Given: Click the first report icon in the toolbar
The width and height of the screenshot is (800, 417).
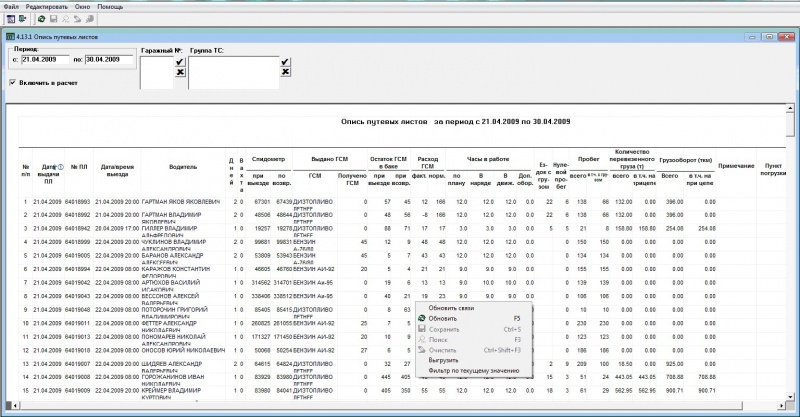Looking at the screenshot, I should [10, 19].
